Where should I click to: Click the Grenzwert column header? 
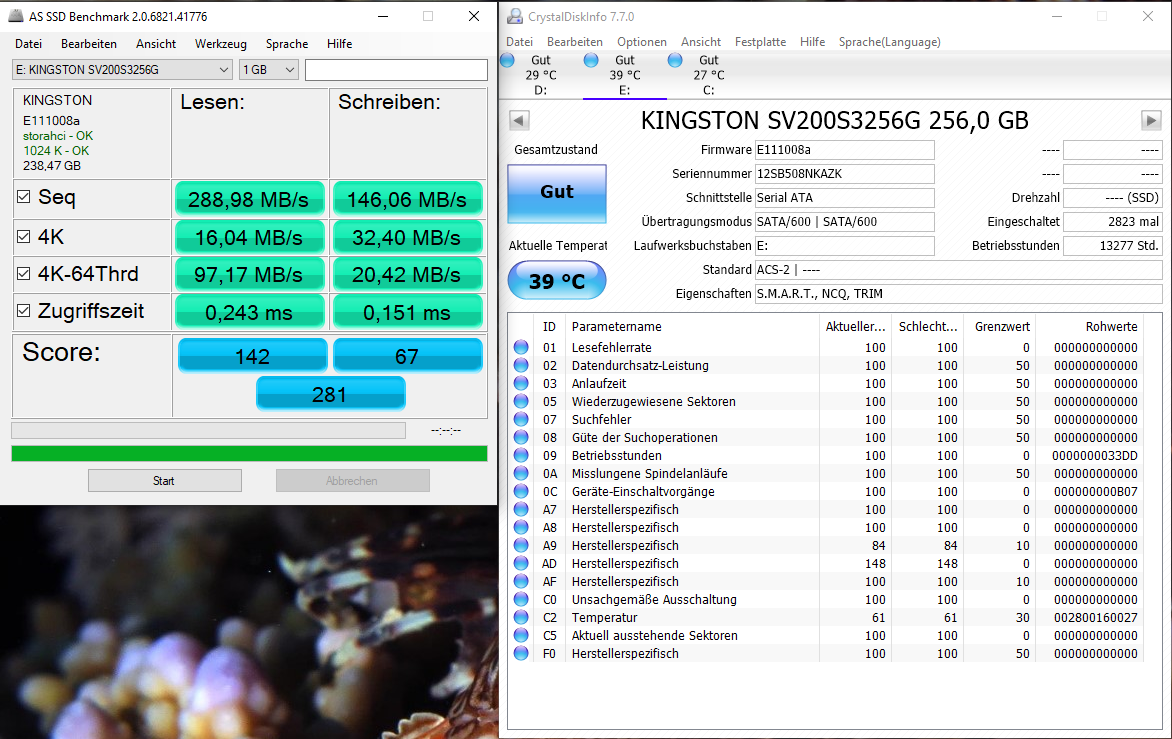pyautogui.click(x=1001, y=327)
